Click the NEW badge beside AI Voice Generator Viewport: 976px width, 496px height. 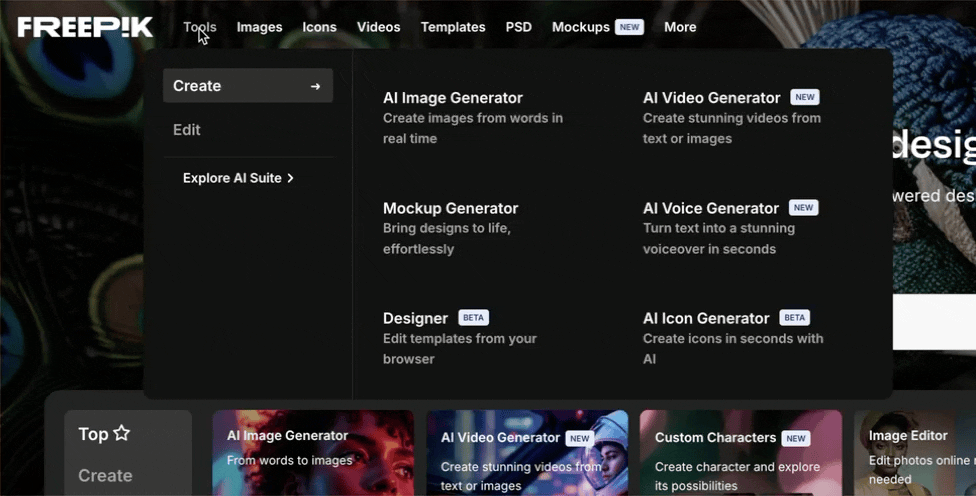point(804,207)
